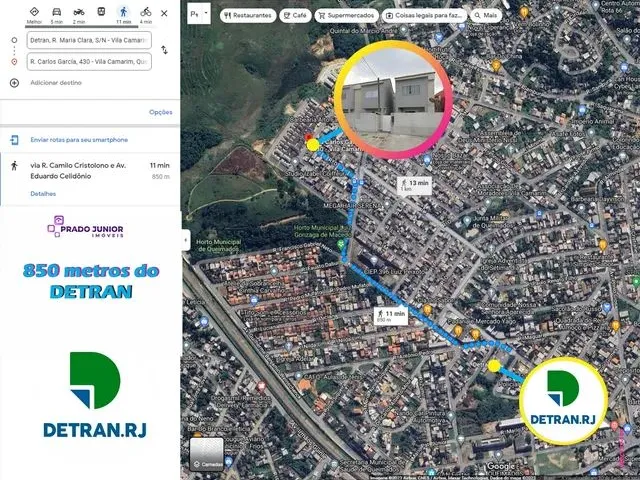The width and height of the screenshot is (640, 480).
Task: Click Enviar rotas para seu smartphone link
Action: 79,140
